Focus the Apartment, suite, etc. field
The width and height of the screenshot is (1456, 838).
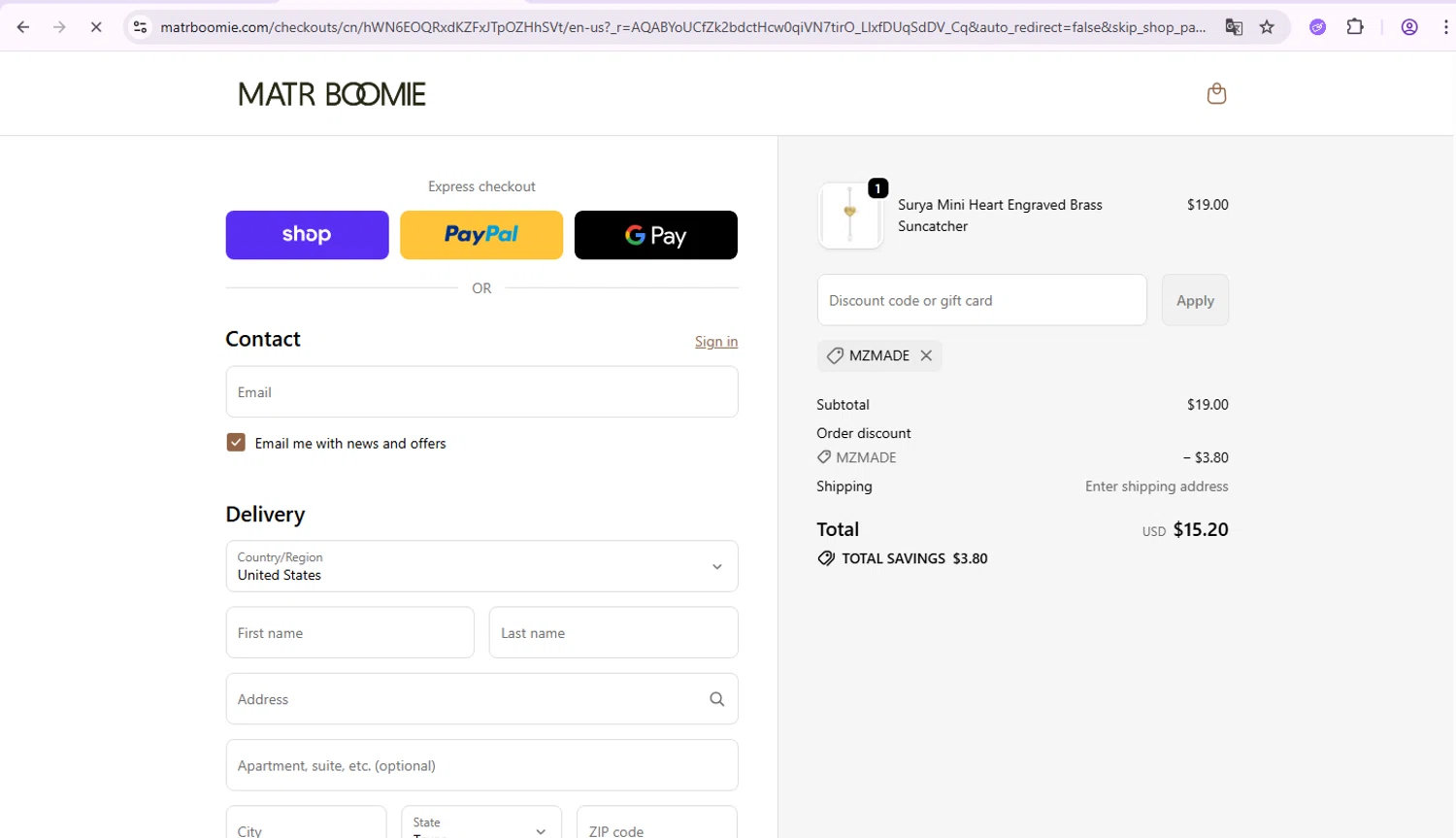pos(481,765)
